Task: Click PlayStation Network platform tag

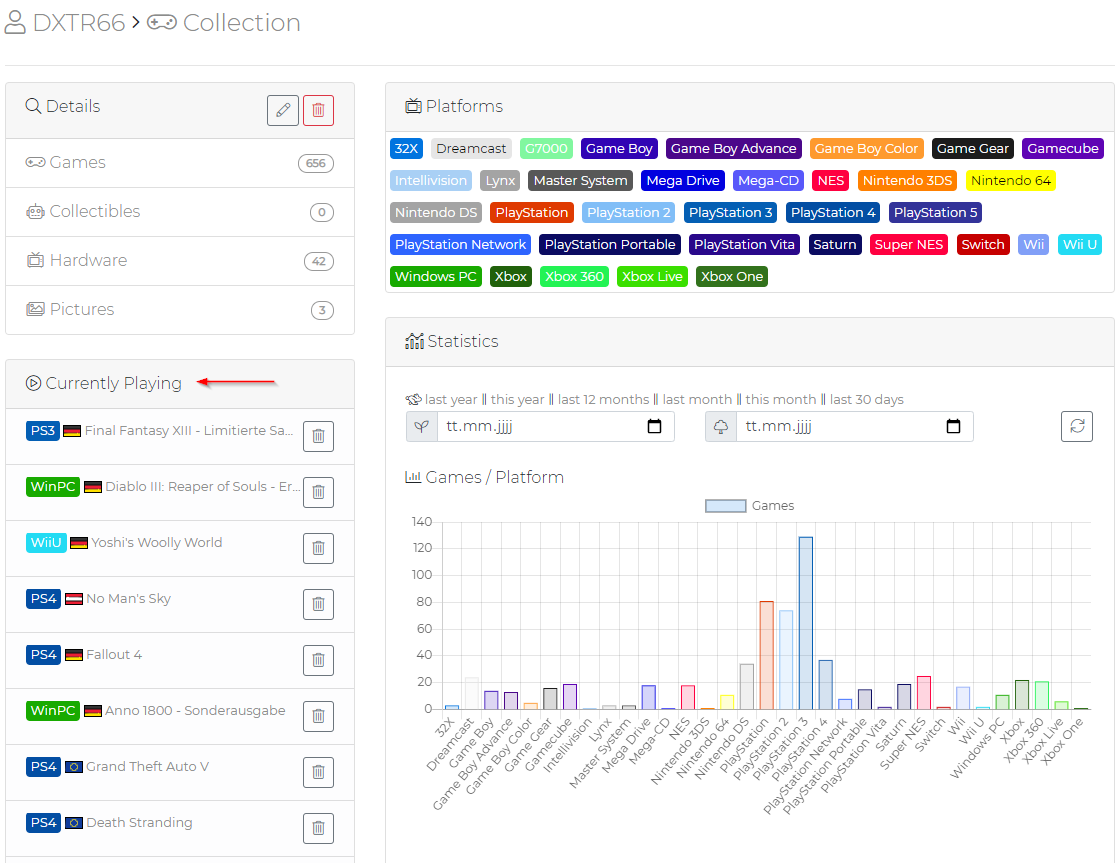Action: pos(461,245)
